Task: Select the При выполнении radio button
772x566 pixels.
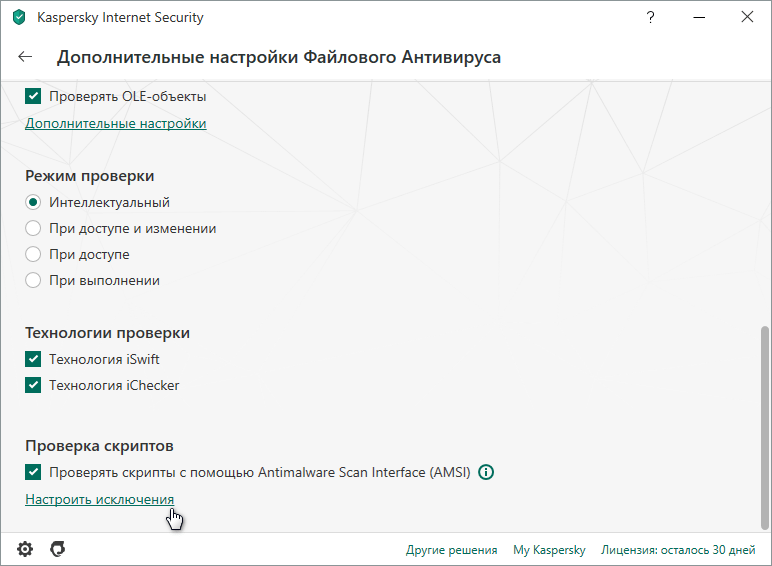Action: (33, 281)
